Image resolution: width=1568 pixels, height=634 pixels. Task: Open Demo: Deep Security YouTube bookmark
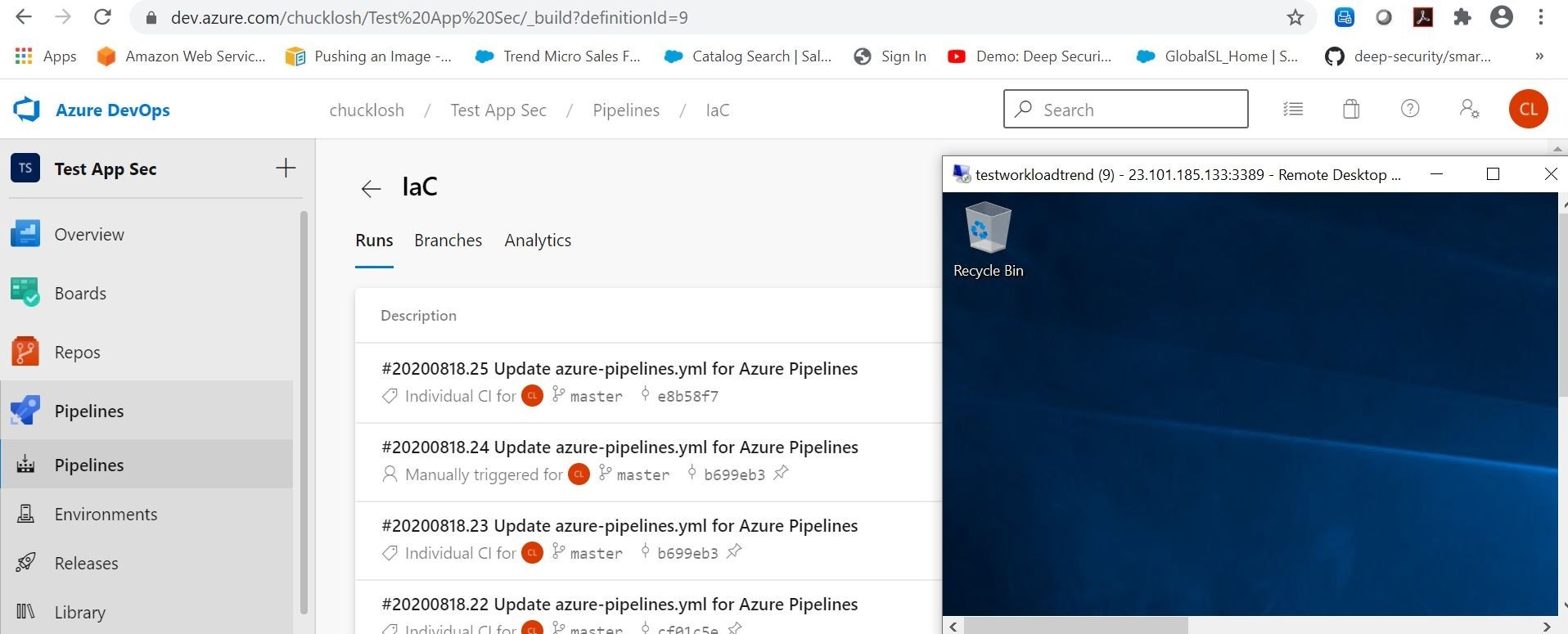click(1030, 56)
